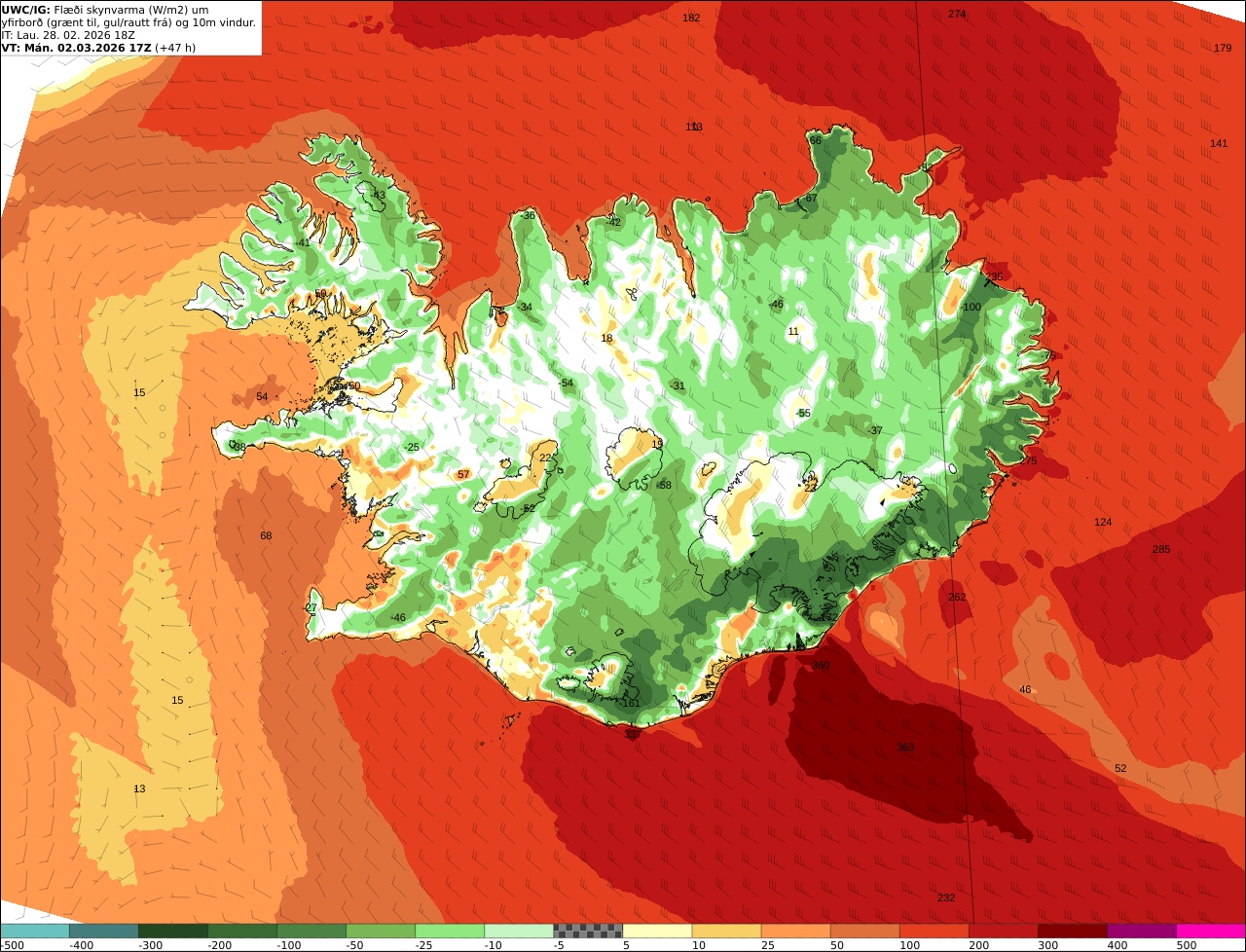Click the 18 value in north Iceland
Screen dimensions: 1246x952
tap(607, 339)
